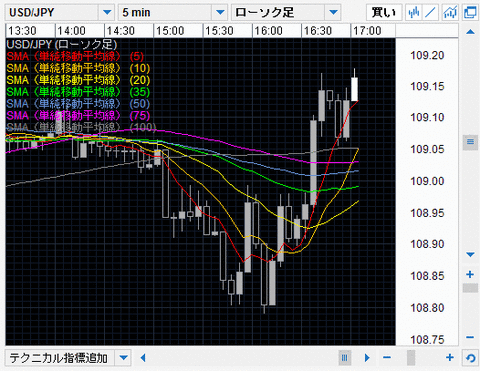Click the SMA (50) blue legend label

click(x=78, y=104)
